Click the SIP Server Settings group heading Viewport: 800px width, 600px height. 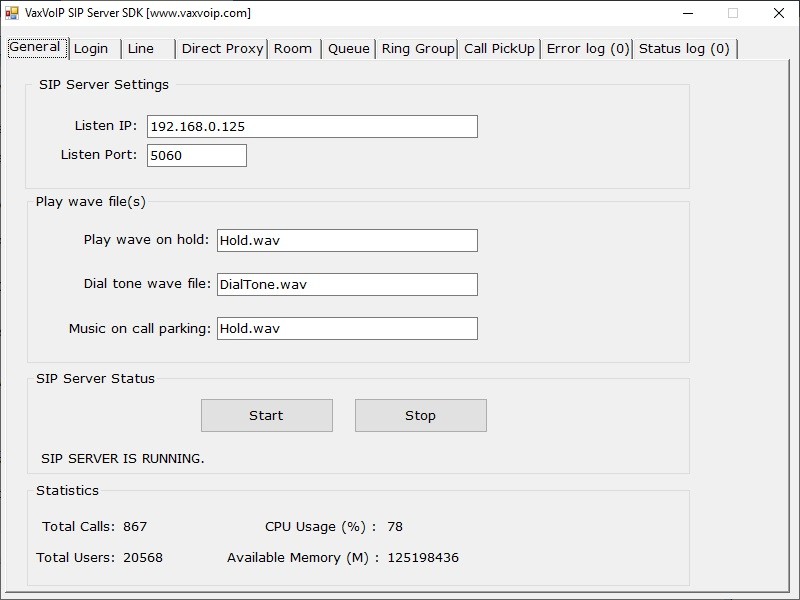click(x=104, y=84)
